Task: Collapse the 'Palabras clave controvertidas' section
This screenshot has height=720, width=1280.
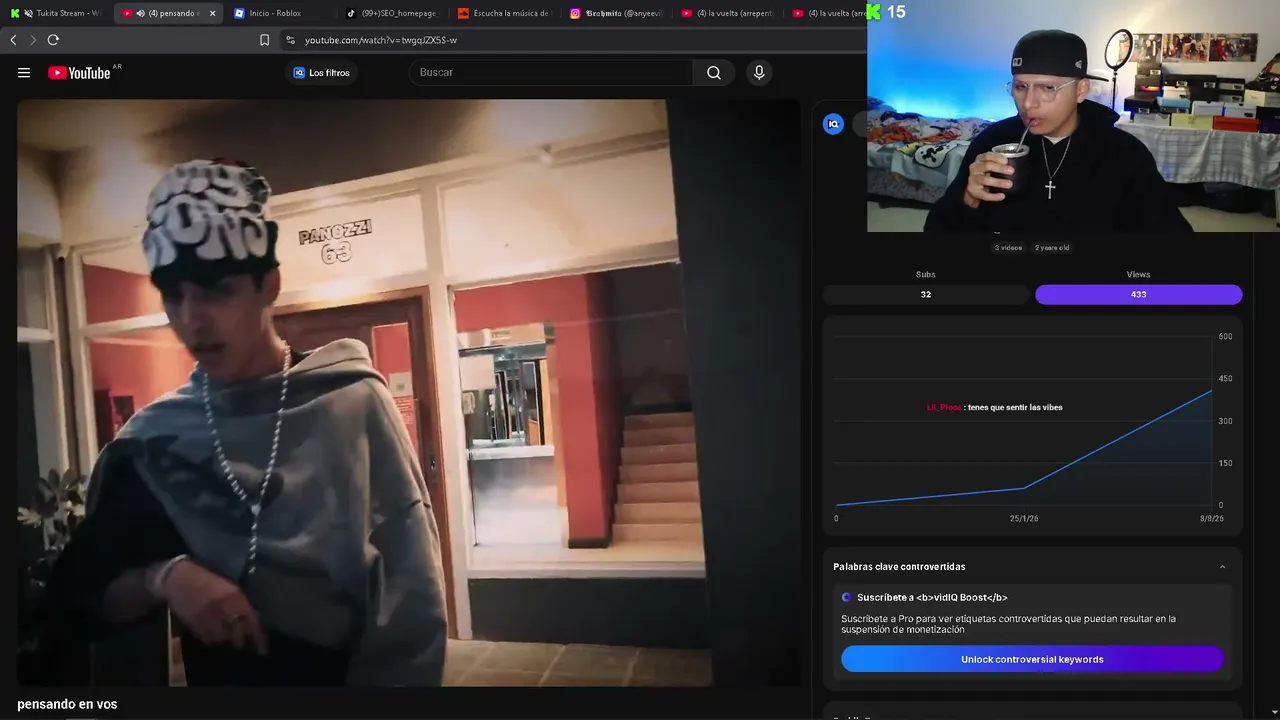Action: click(x=1222, y=567)
